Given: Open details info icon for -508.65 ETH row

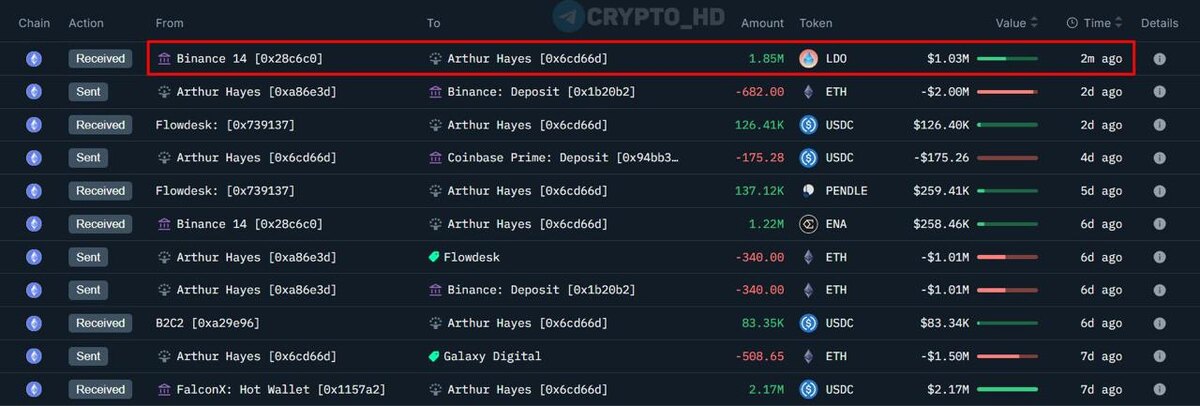Looking at the screenshot, I should (1159, 356).
